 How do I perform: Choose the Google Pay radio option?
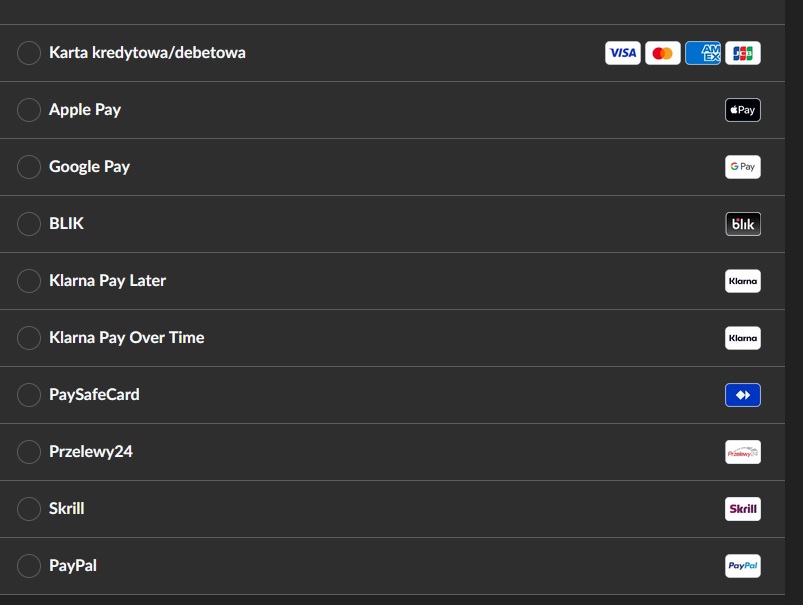(x=29, y=166)
